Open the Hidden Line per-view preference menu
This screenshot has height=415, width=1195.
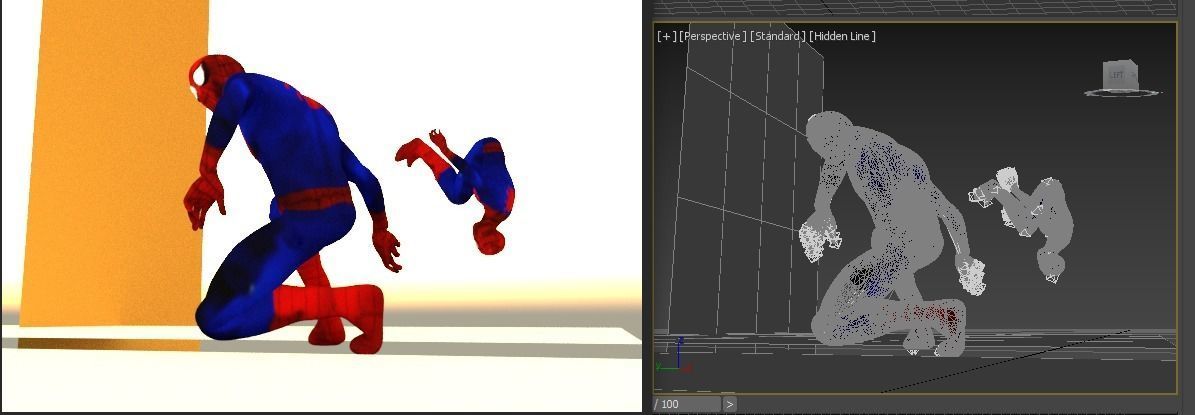click(x=842, y=36)
